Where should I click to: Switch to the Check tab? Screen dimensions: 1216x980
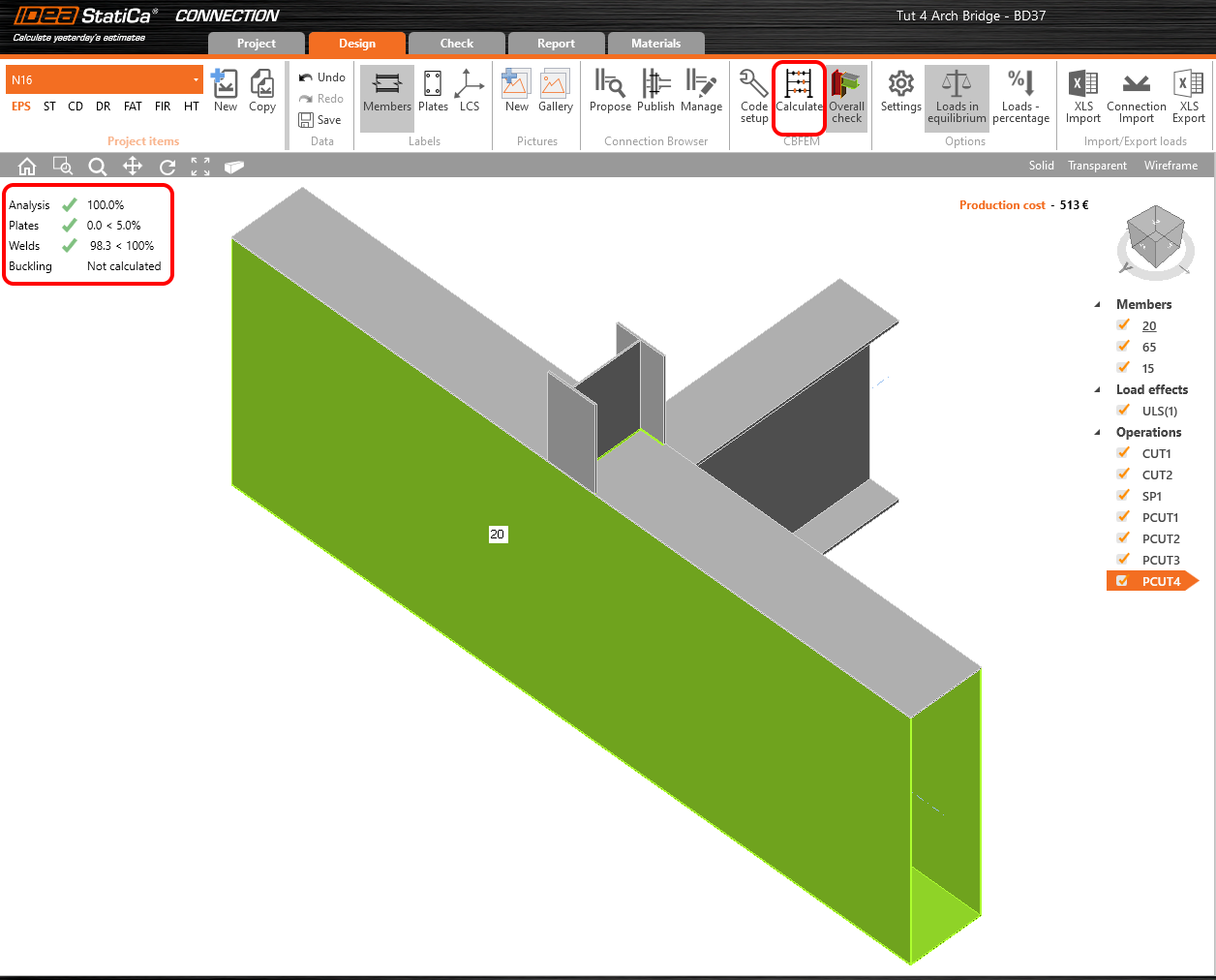click(456, 44)
